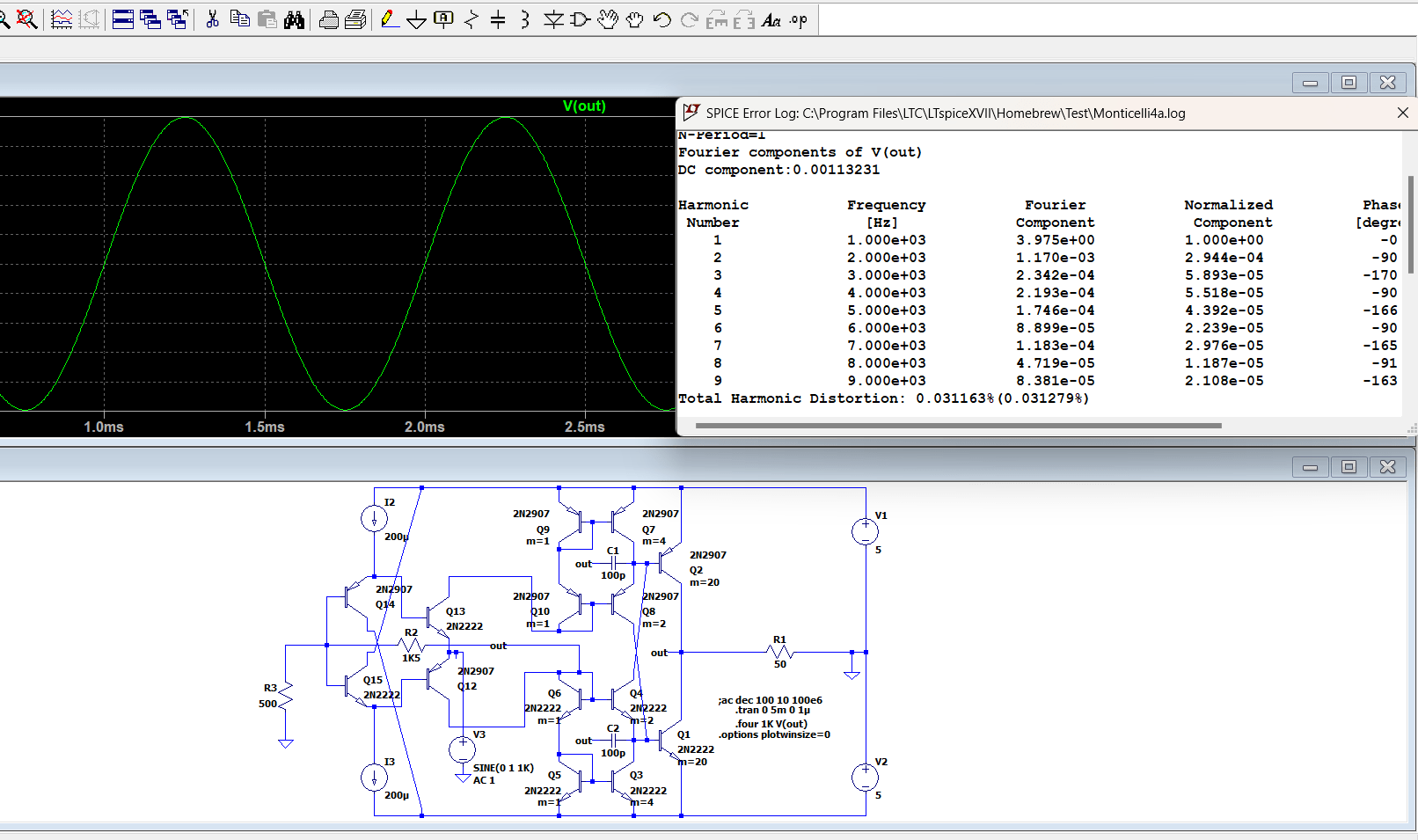Click the Print icon
1418x840 pixels.
tap(355, 19)
